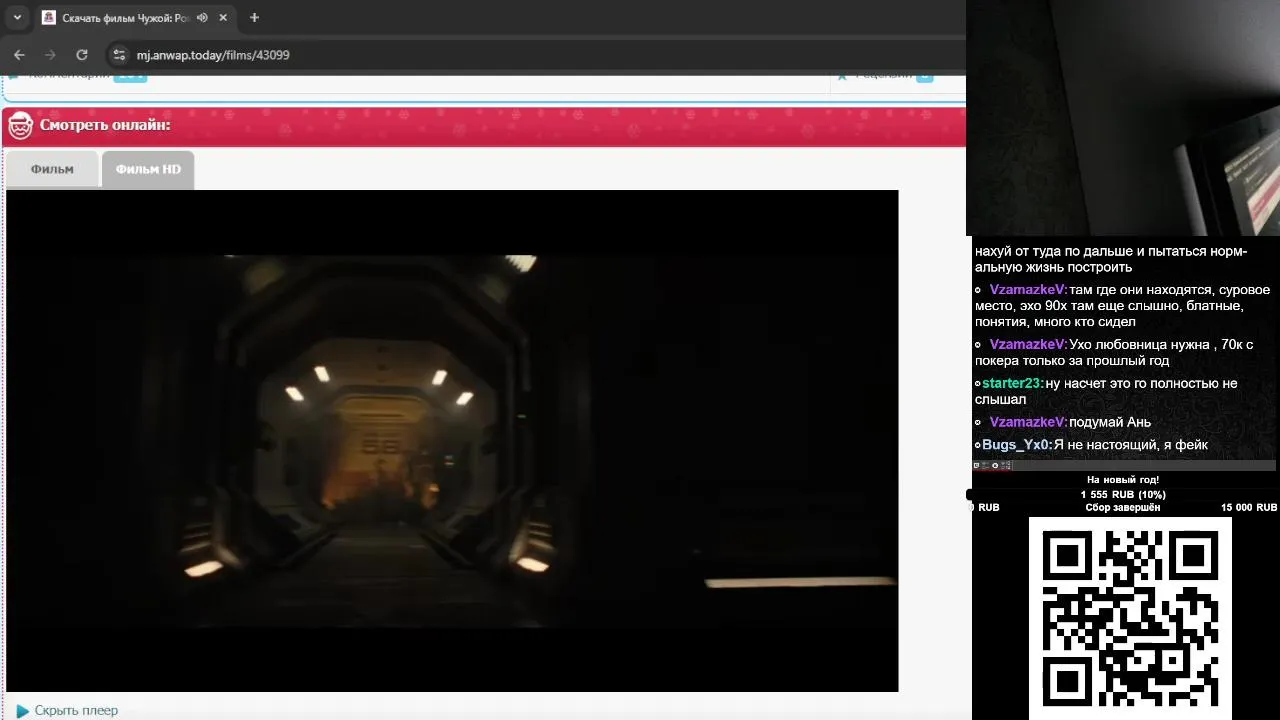Switch to the 'Фильм HD' player tab
The width and height of the screenshot is (1280, 720).
148,169
